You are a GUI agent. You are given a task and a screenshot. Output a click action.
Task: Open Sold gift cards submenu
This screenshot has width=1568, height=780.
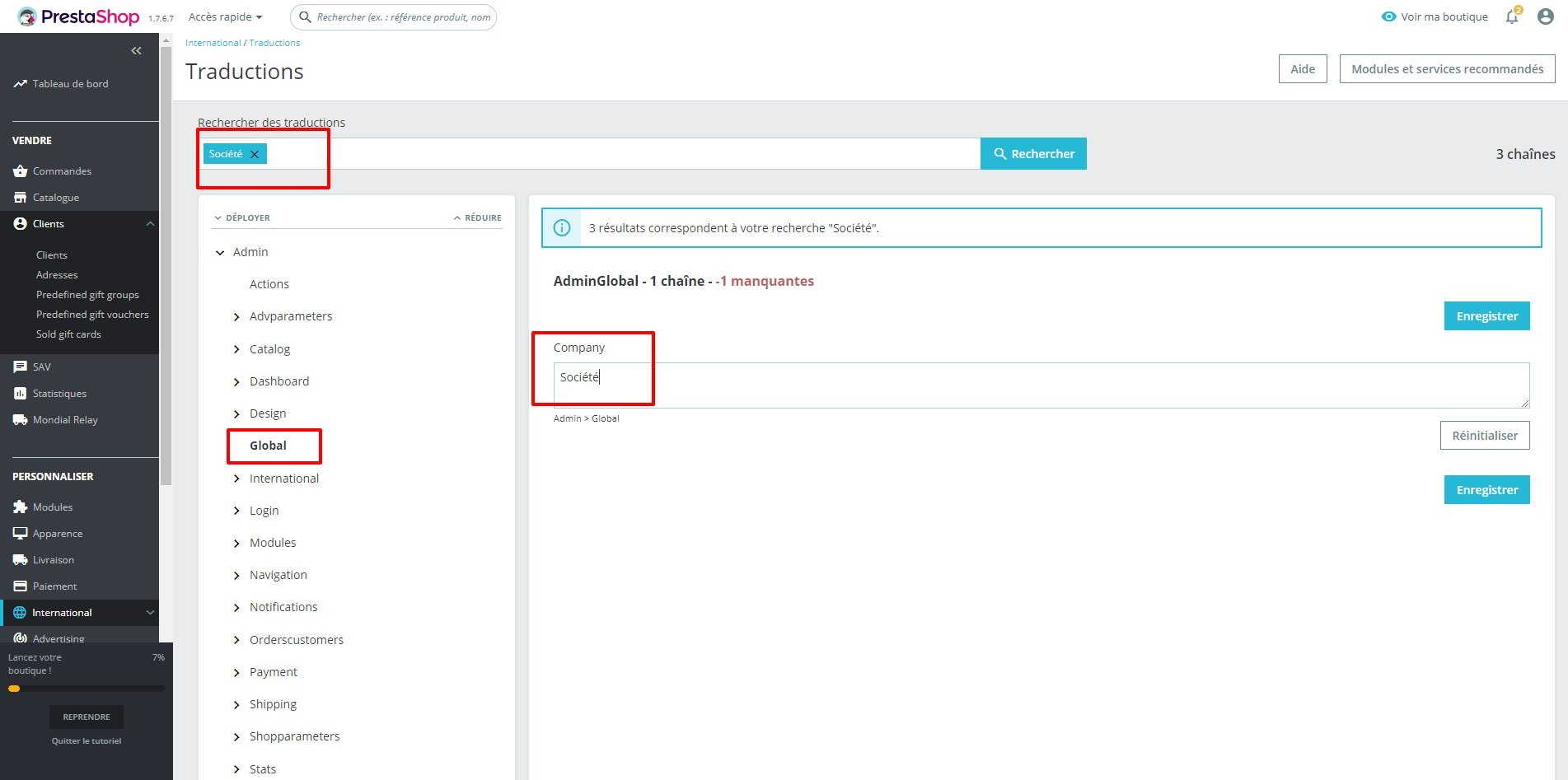tap(68, 334)
